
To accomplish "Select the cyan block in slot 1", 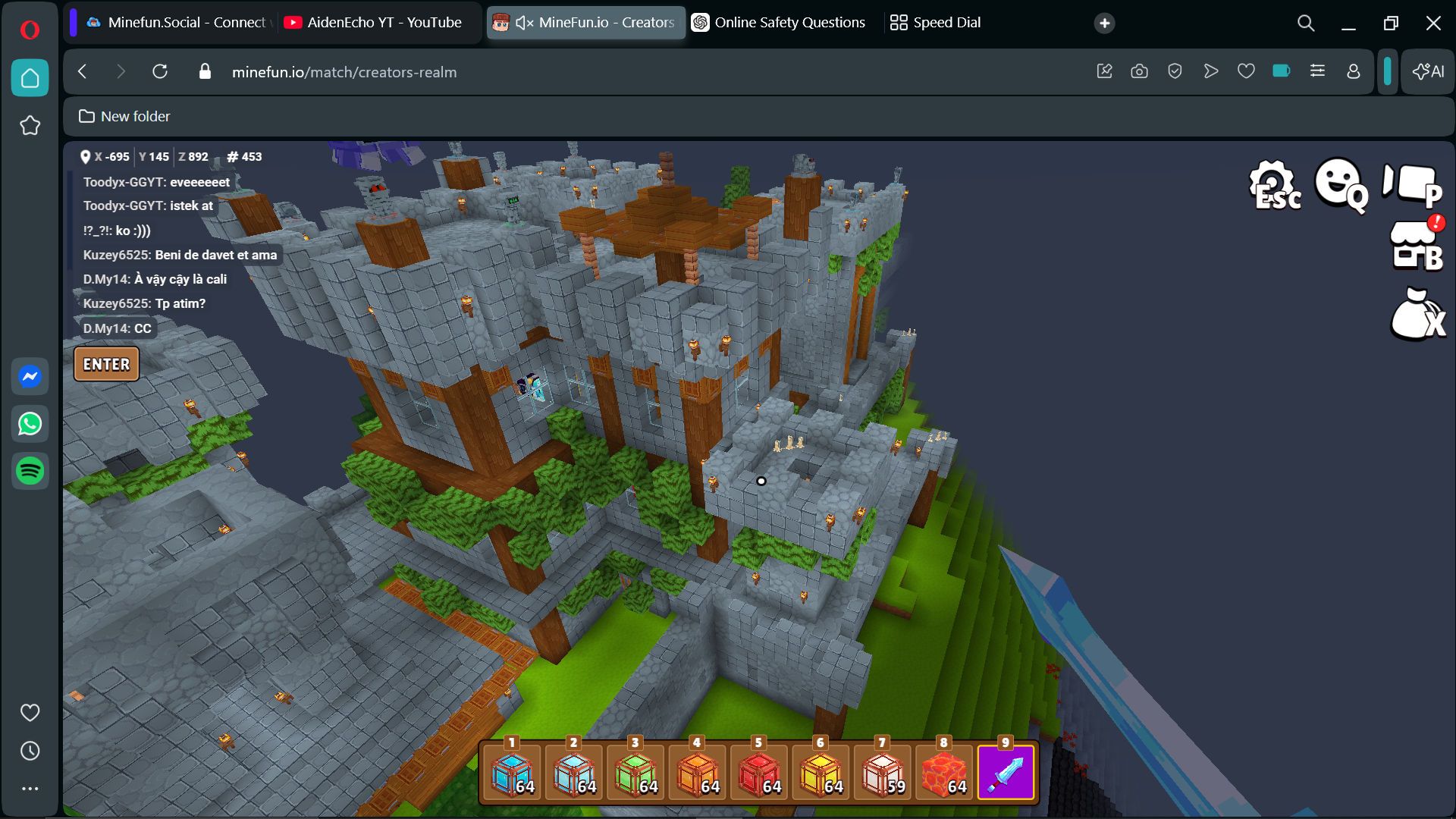I will pyautogui.click(x=513, y=772).
